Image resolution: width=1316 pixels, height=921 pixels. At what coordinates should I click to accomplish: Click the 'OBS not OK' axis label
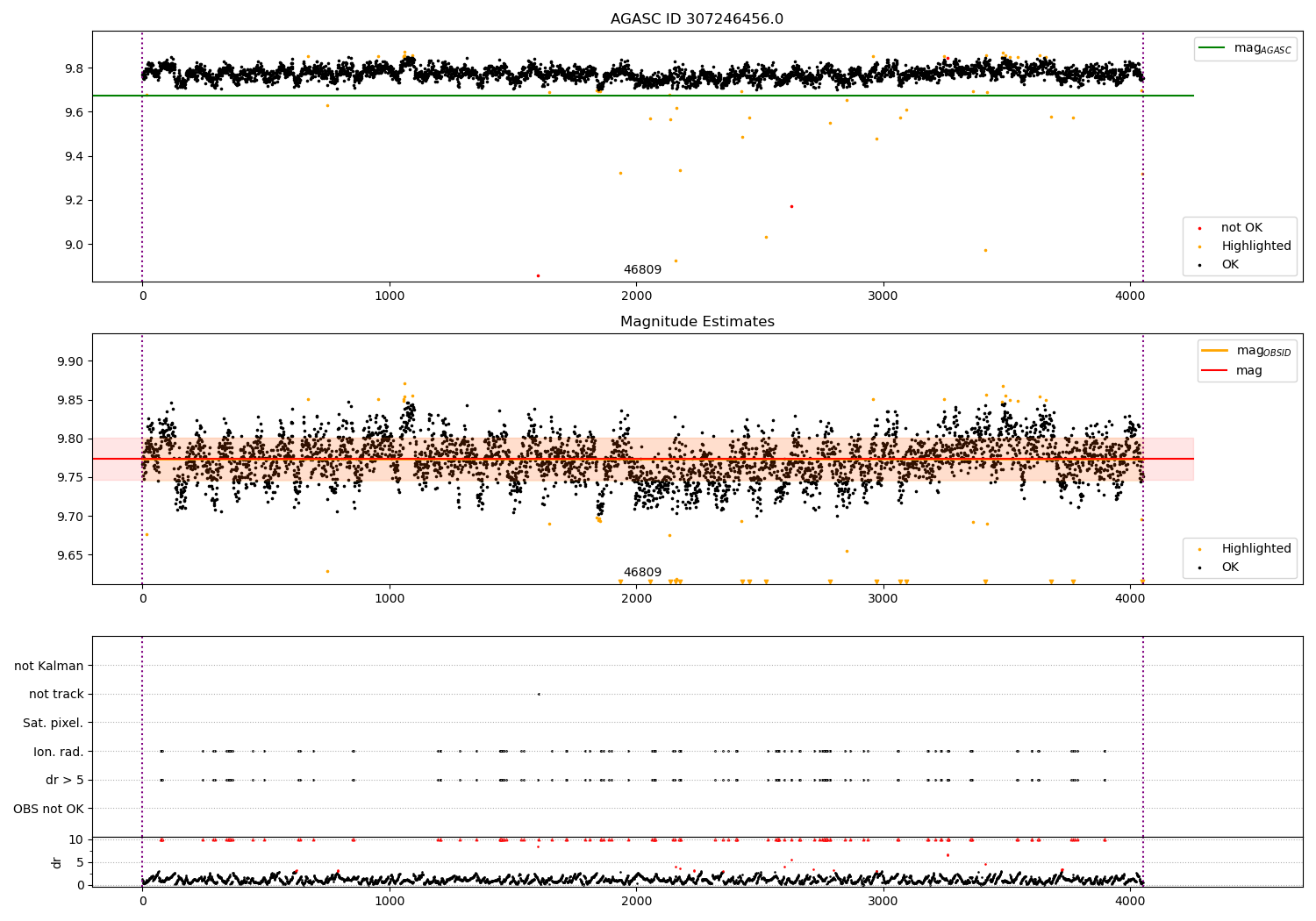(48, 809)
